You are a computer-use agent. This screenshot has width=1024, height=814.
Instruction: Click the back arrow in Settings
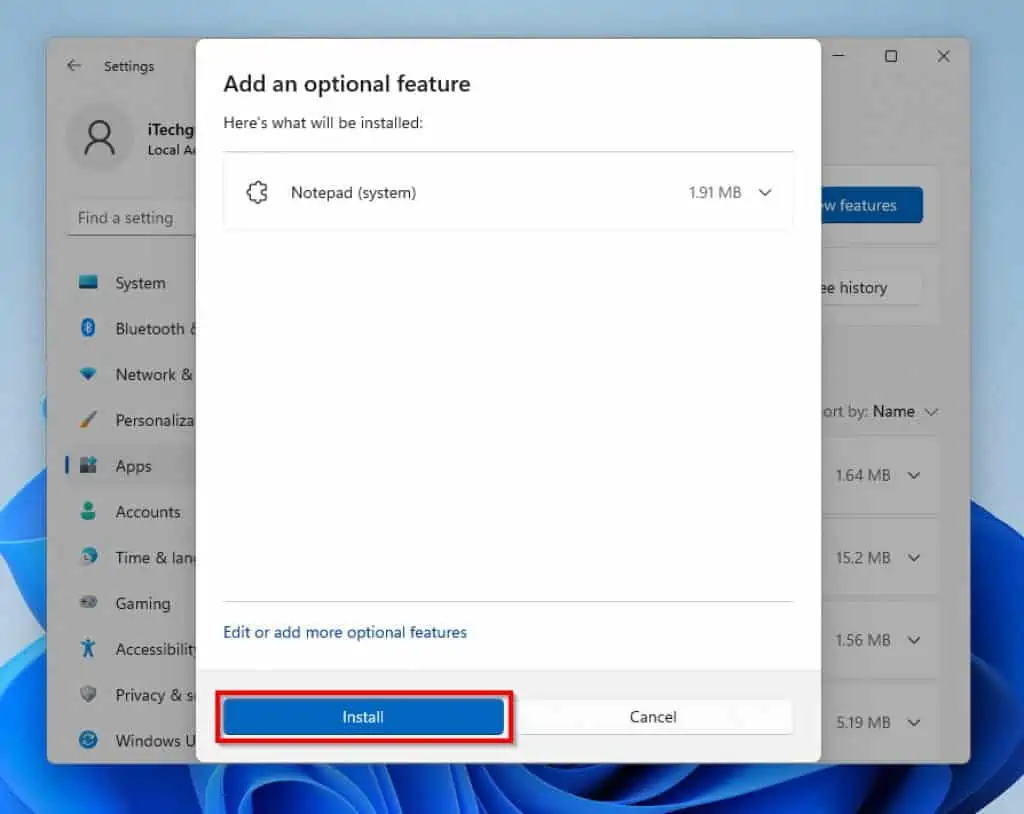[x=74, y=65]
